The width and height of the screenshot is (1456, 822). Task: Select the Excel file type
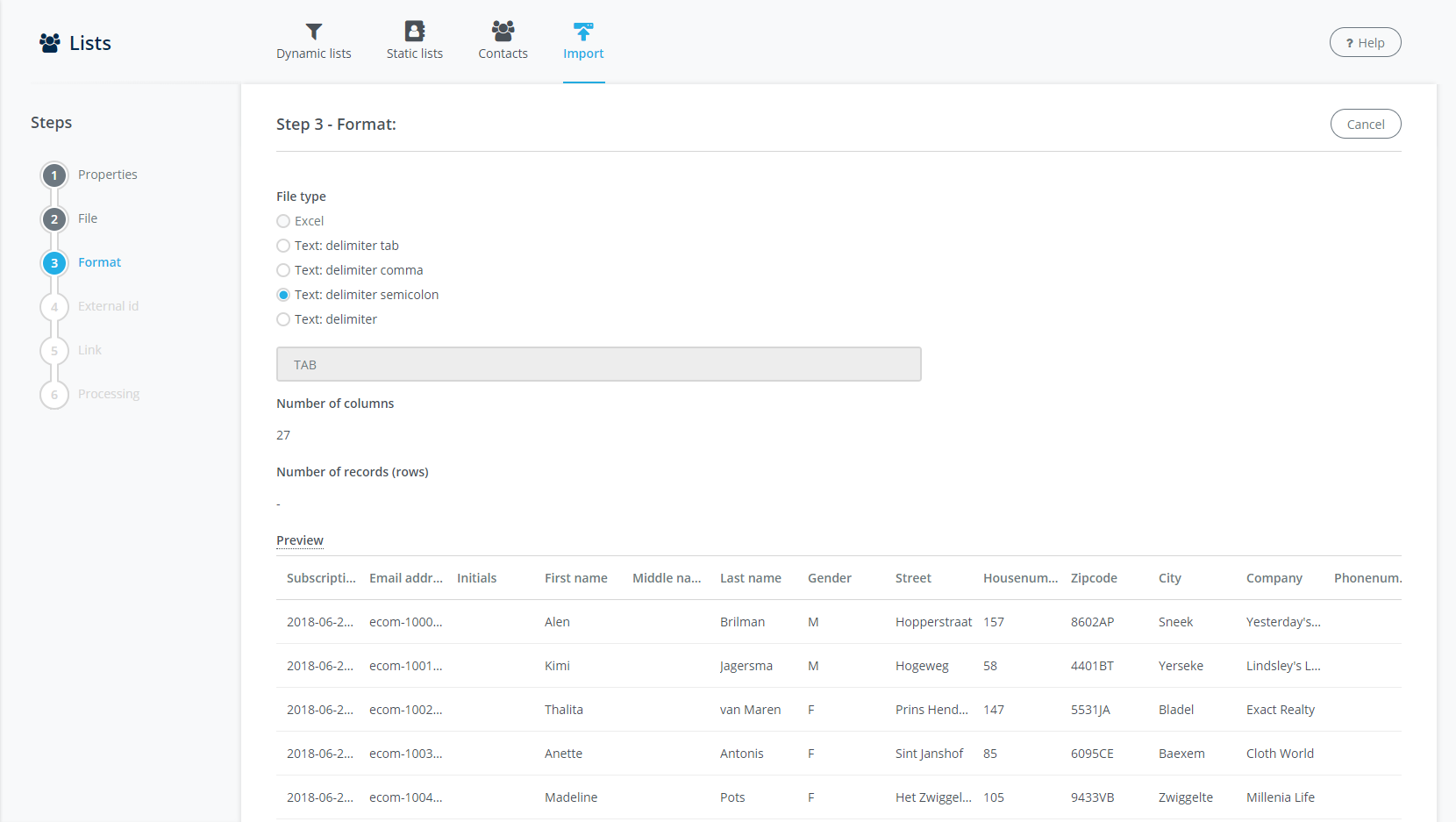(x=283, y=221)
